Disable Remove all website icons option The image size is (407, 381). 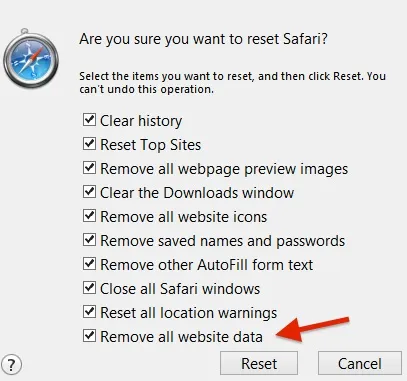(89, 216)
